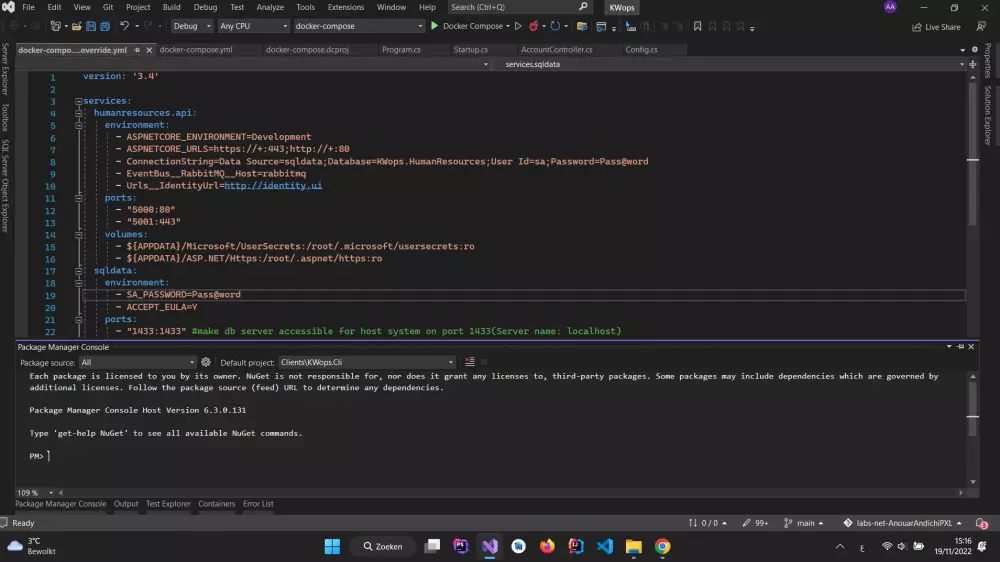The width and height of the screenshot is (1000, 562).
Task: Switch to the Startup.cs tab
Action: click(x=470, y=49)
